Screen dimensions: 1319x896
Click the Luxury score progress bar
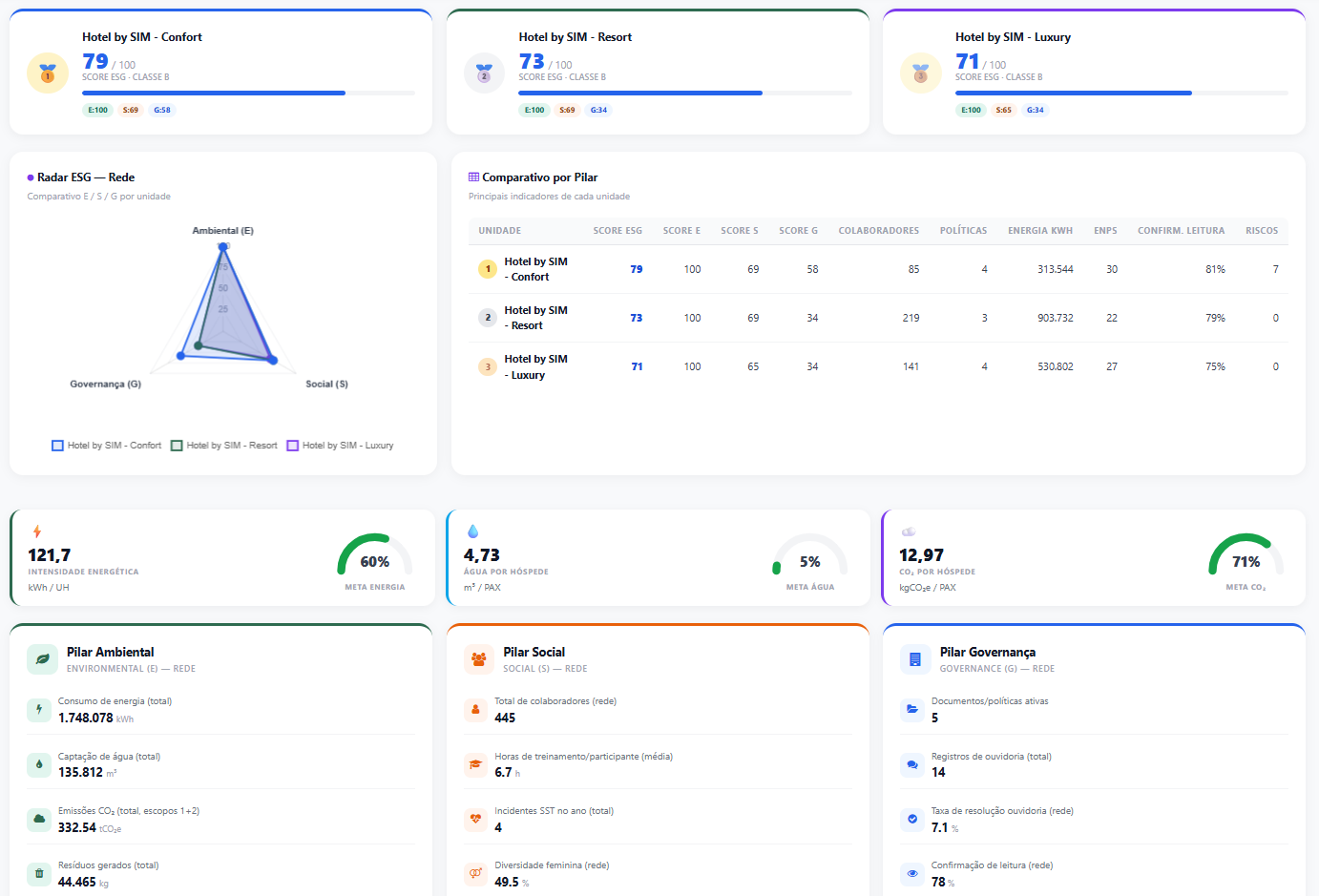pos(1121,93)
